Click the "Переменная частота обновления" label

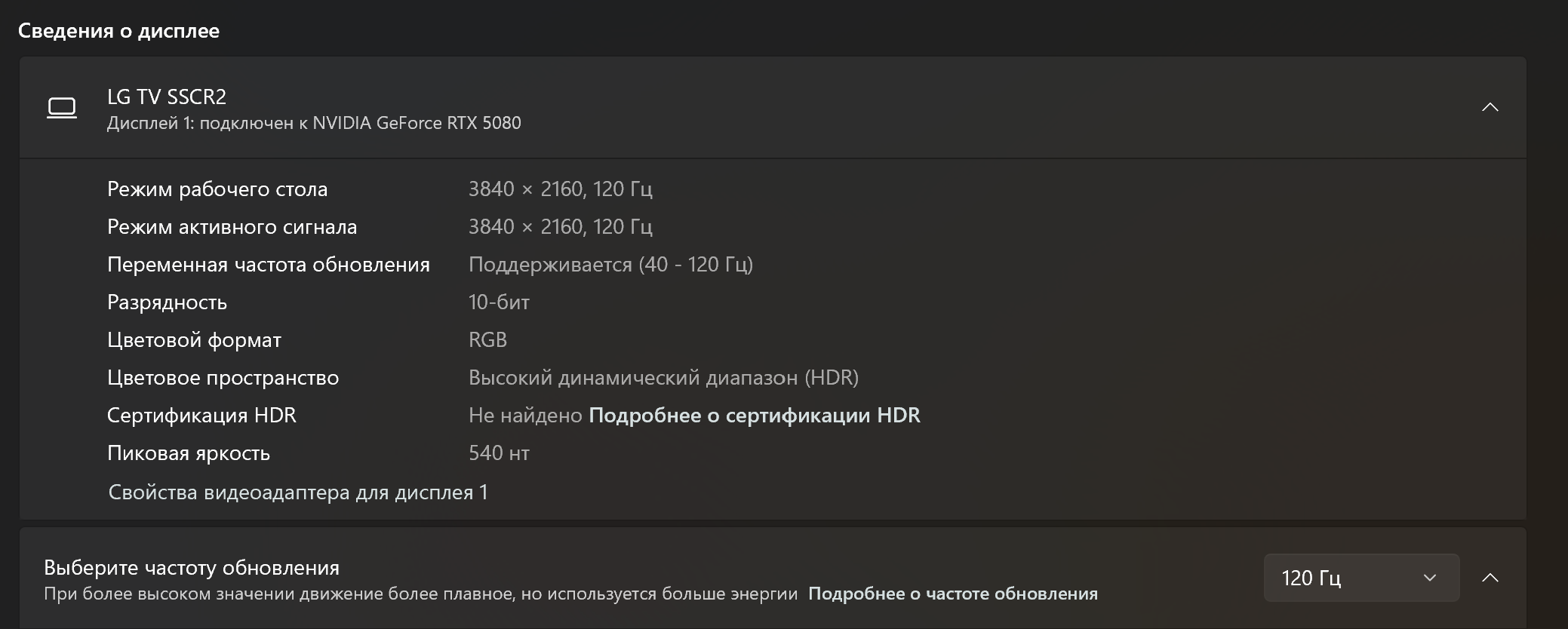[x=268, y=265]
